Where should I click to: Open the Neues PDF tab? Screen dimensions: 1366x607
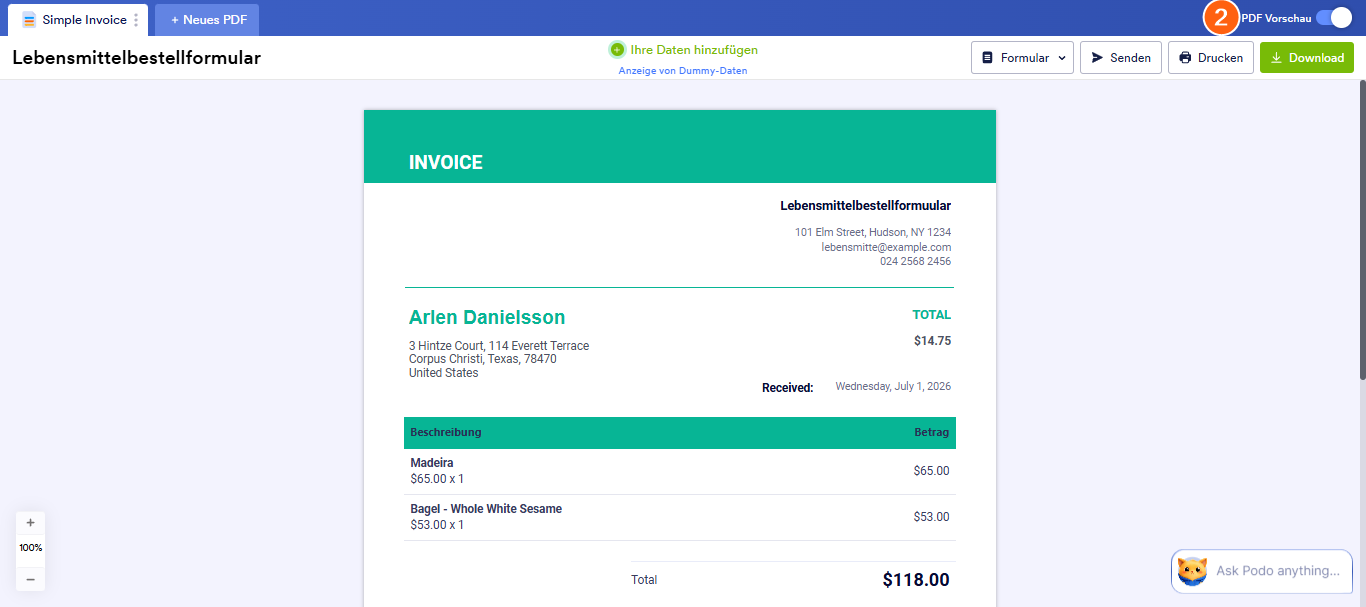tap(207, 20)
